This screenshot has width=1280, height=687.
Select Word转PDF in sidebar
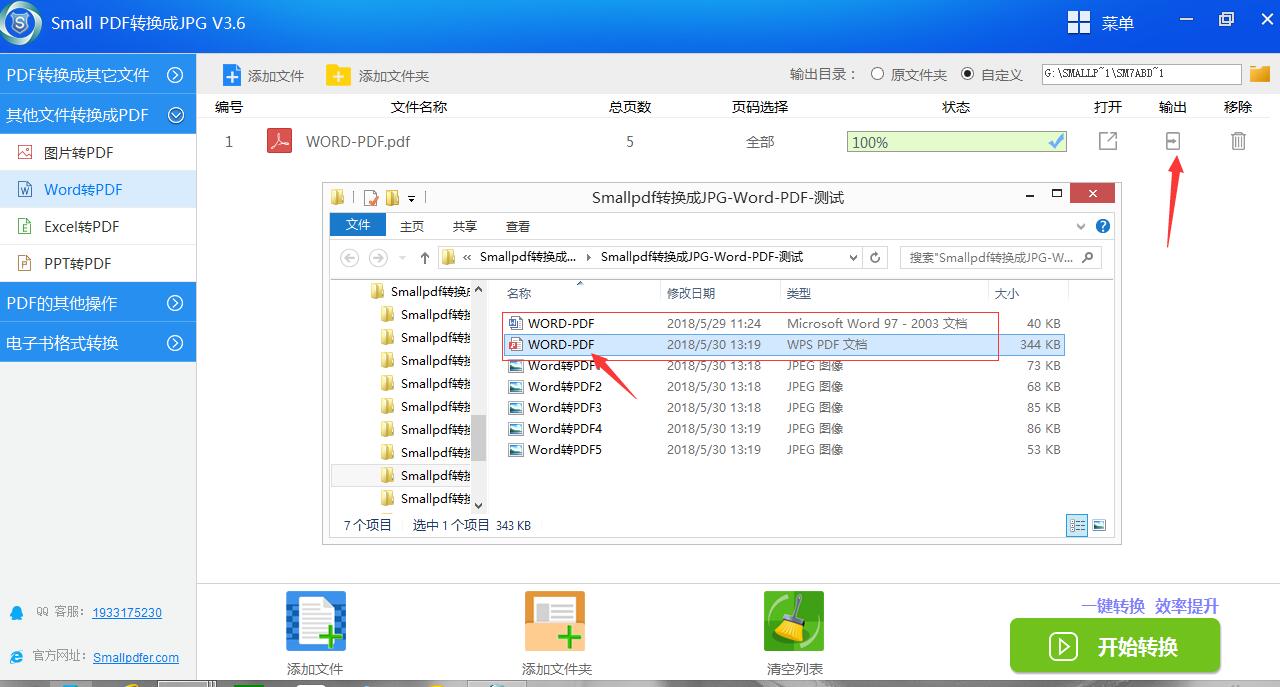[x=98, y=190]
